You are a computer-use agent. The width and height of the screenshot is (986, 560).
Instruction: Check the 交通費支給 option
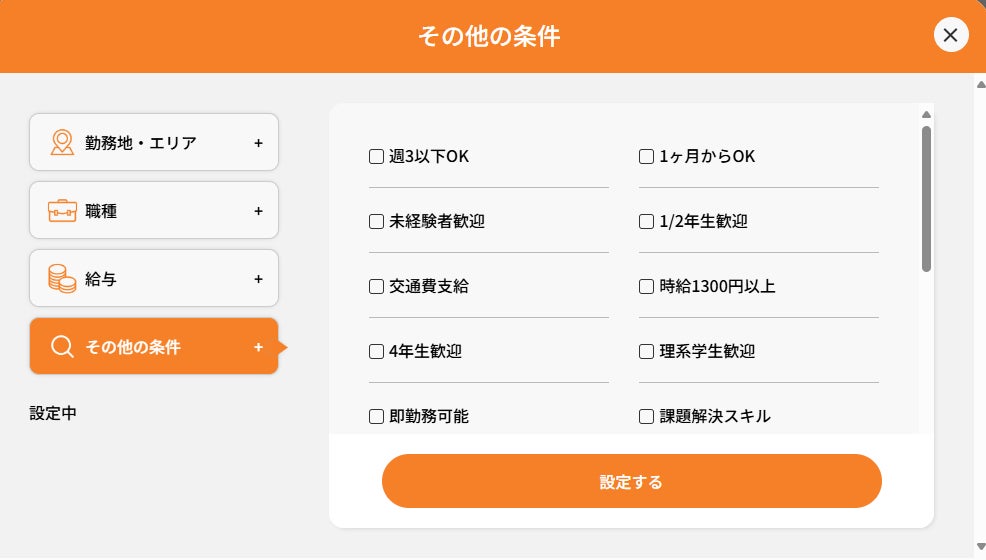[377, 287]
